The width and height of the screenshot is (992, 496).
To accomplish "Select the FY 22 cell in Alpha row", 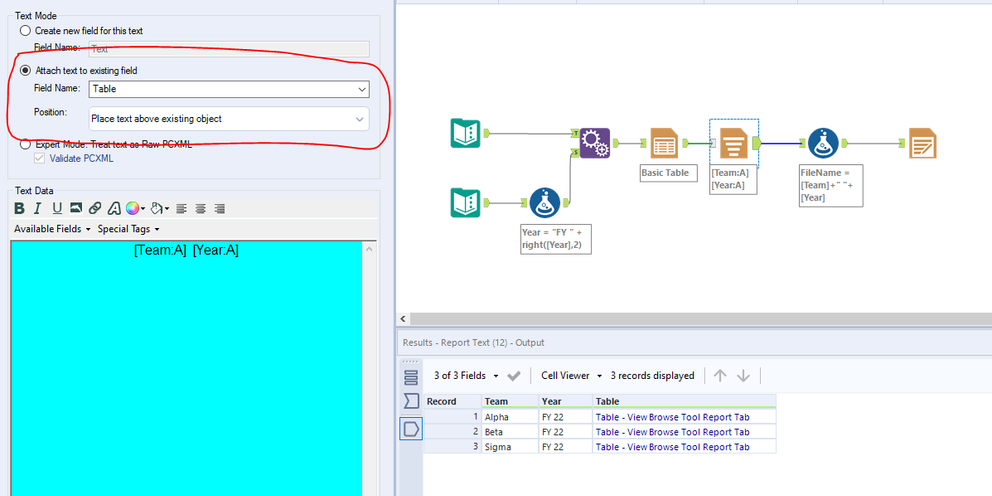I will (566, 417).
